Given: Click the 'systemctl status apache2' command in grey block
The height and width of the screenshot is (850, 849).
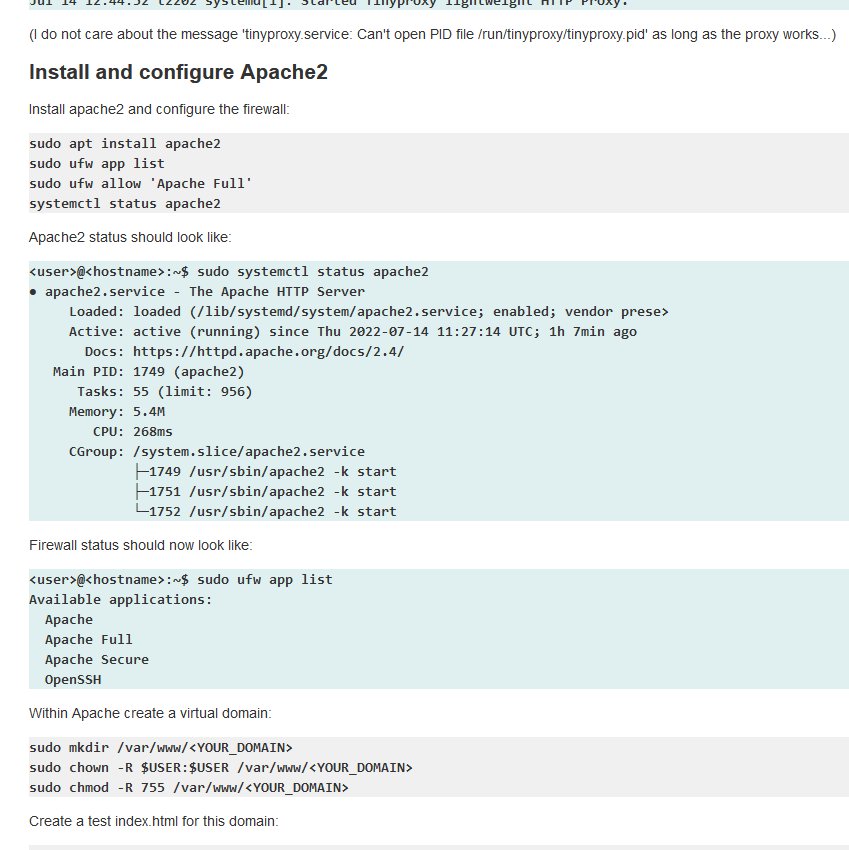Looking at the screenshot, I should [125, 204].
